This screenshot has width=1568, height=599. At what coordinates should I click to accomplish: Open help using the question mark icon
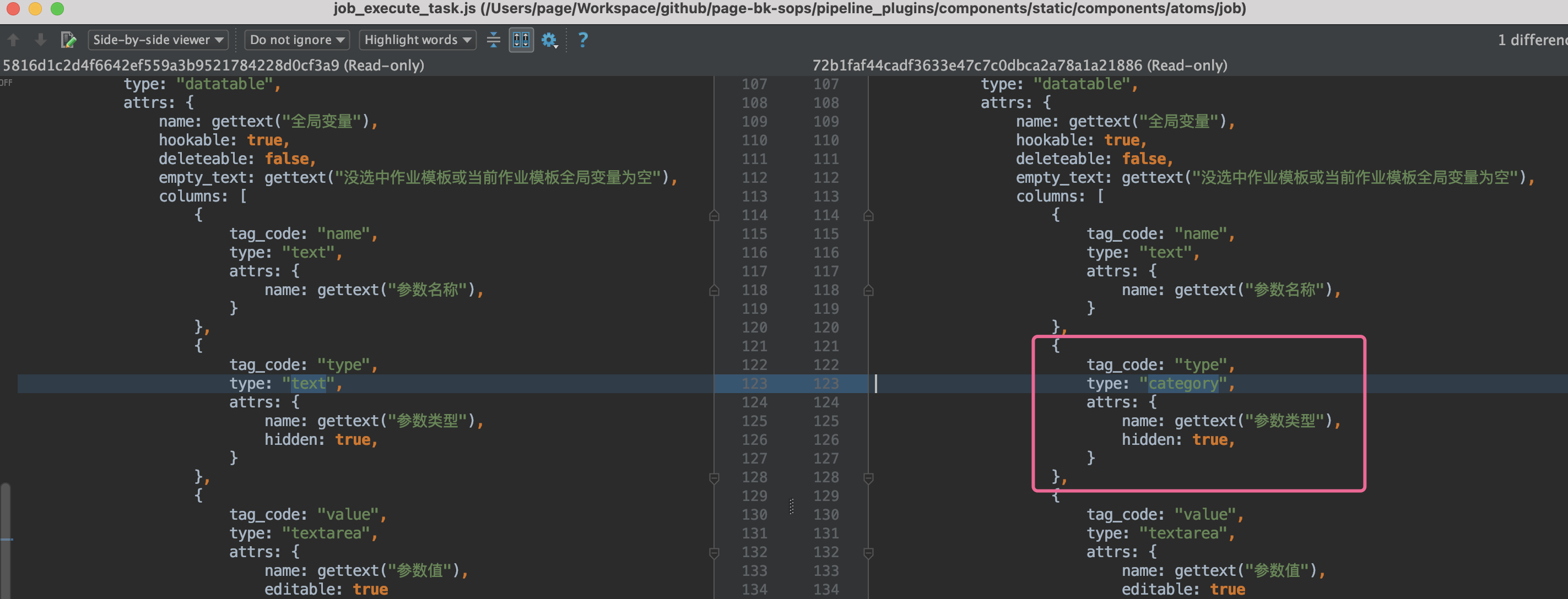(x=582, y=40)
